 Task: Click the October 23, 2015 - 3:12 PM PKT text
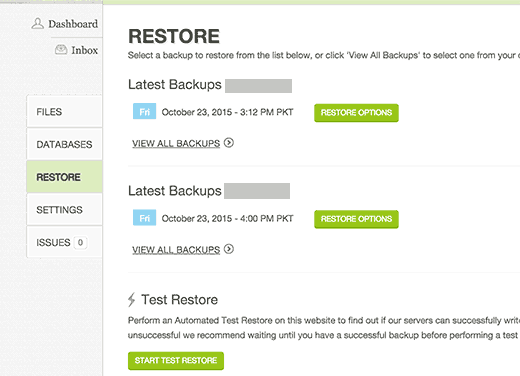(227, 112)
